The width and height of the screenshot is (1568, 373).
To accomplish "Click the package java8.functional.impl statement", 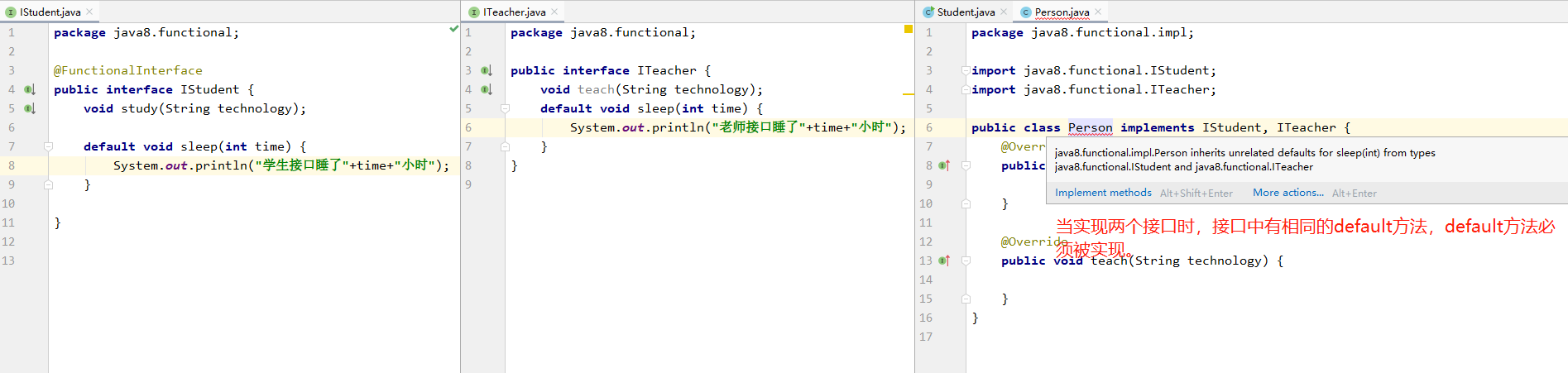I will (x=1082, y=32).
